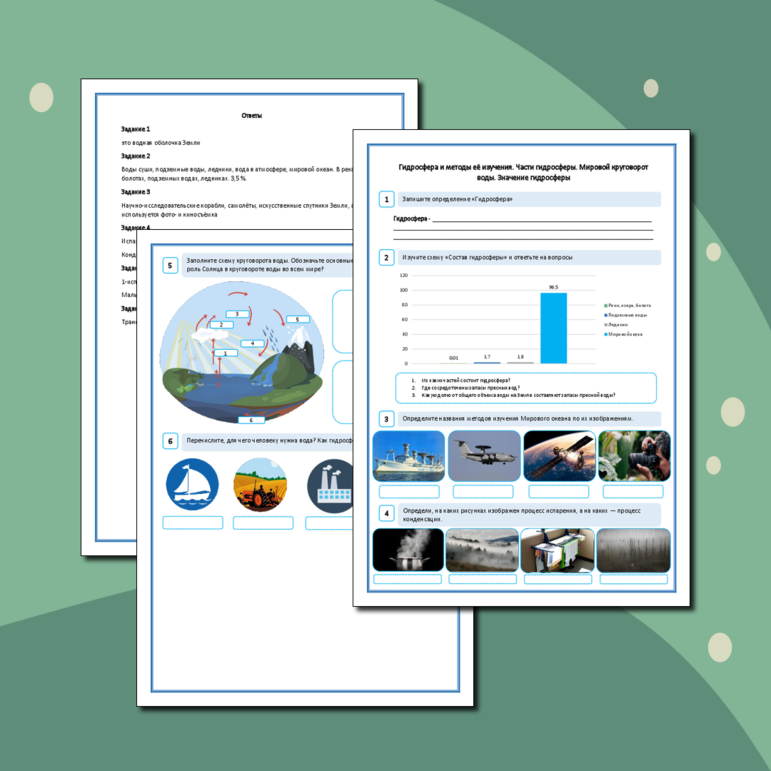771x771 pixels.
Task: Click task number 1 box
Action: pyautogui.click(x=386, y=199)
